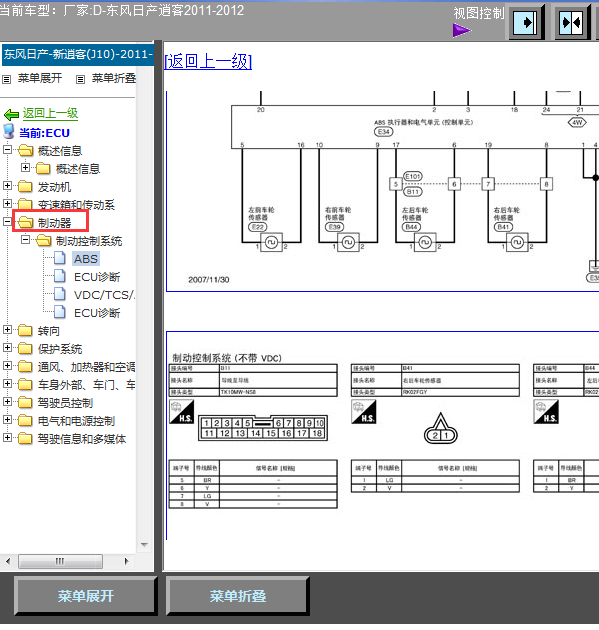Click the 制动控制系统 (不带 VDC) heading
Screen dimensions: 599x630
tap(227, 358)
